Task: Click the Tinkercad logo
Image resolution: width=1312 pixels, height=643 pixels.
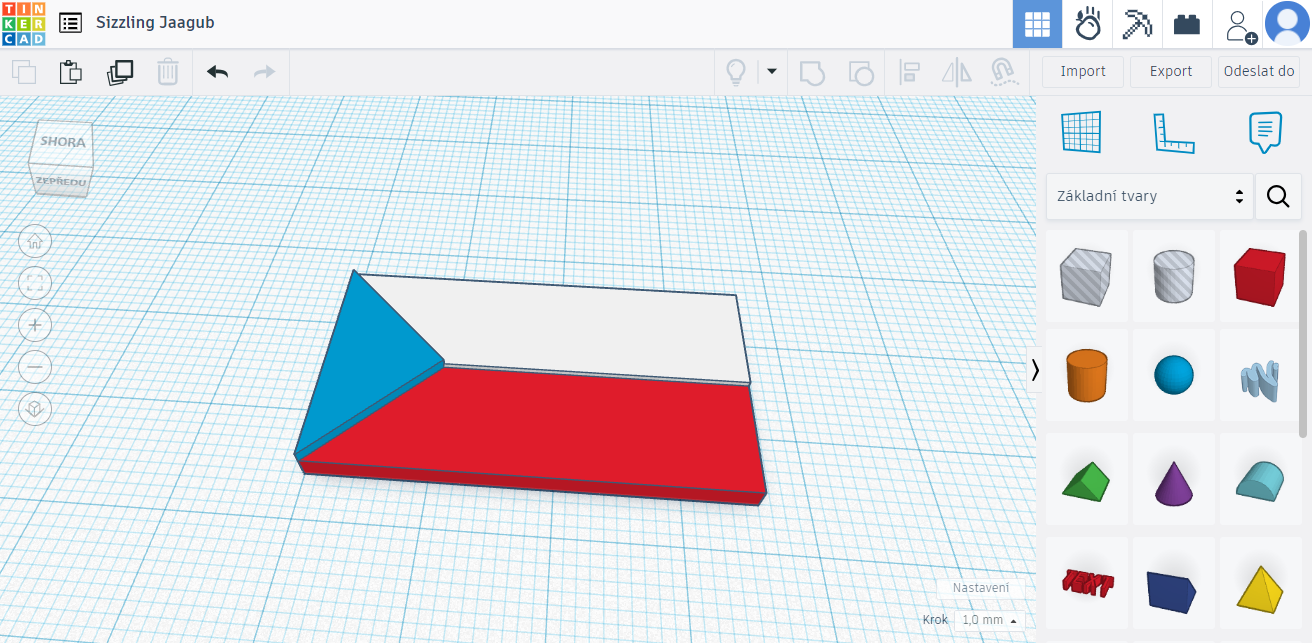Action: (23, 23)
